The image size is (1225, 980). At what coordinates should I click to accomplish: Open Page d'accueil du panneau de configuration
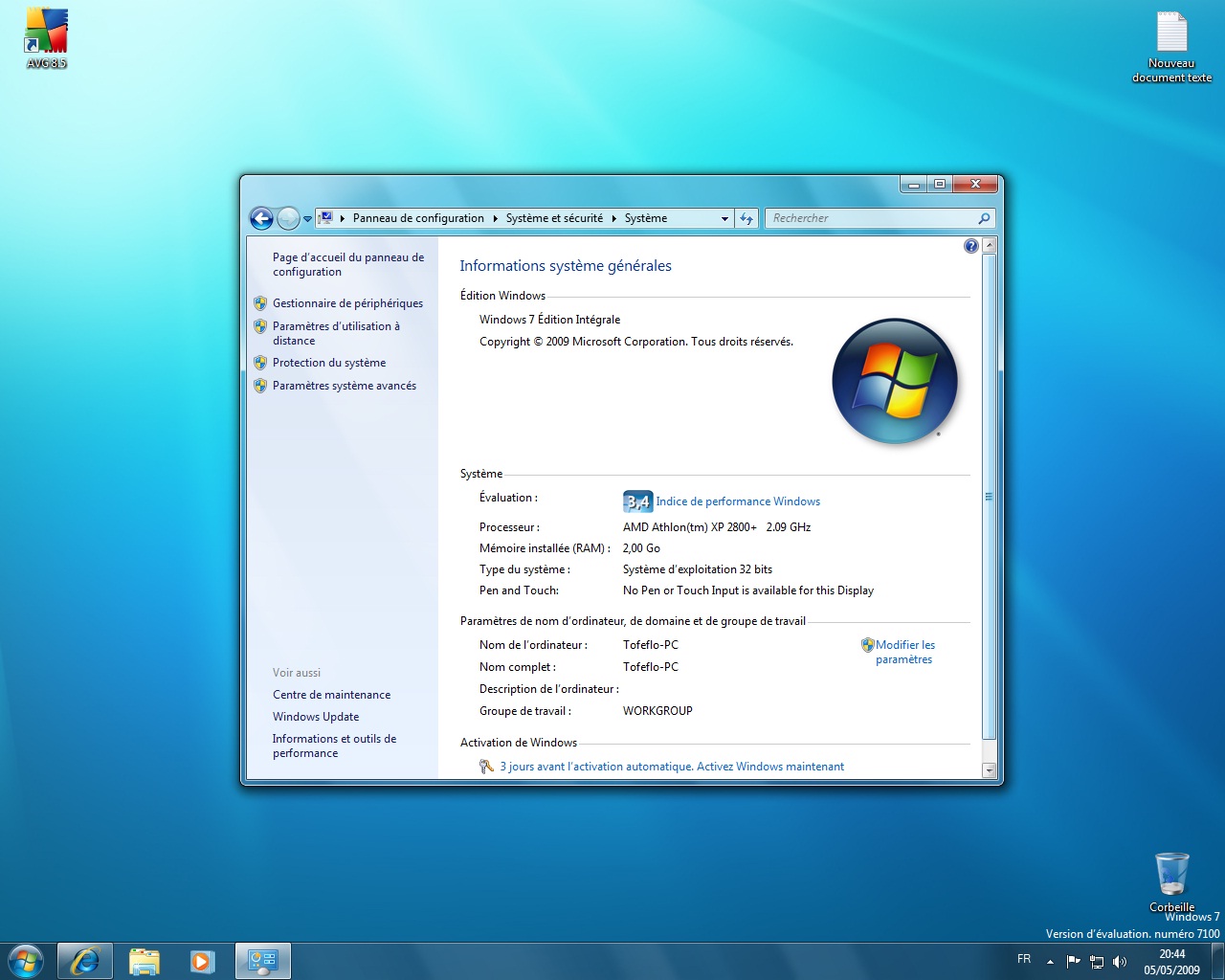click(x=348, y=264)
